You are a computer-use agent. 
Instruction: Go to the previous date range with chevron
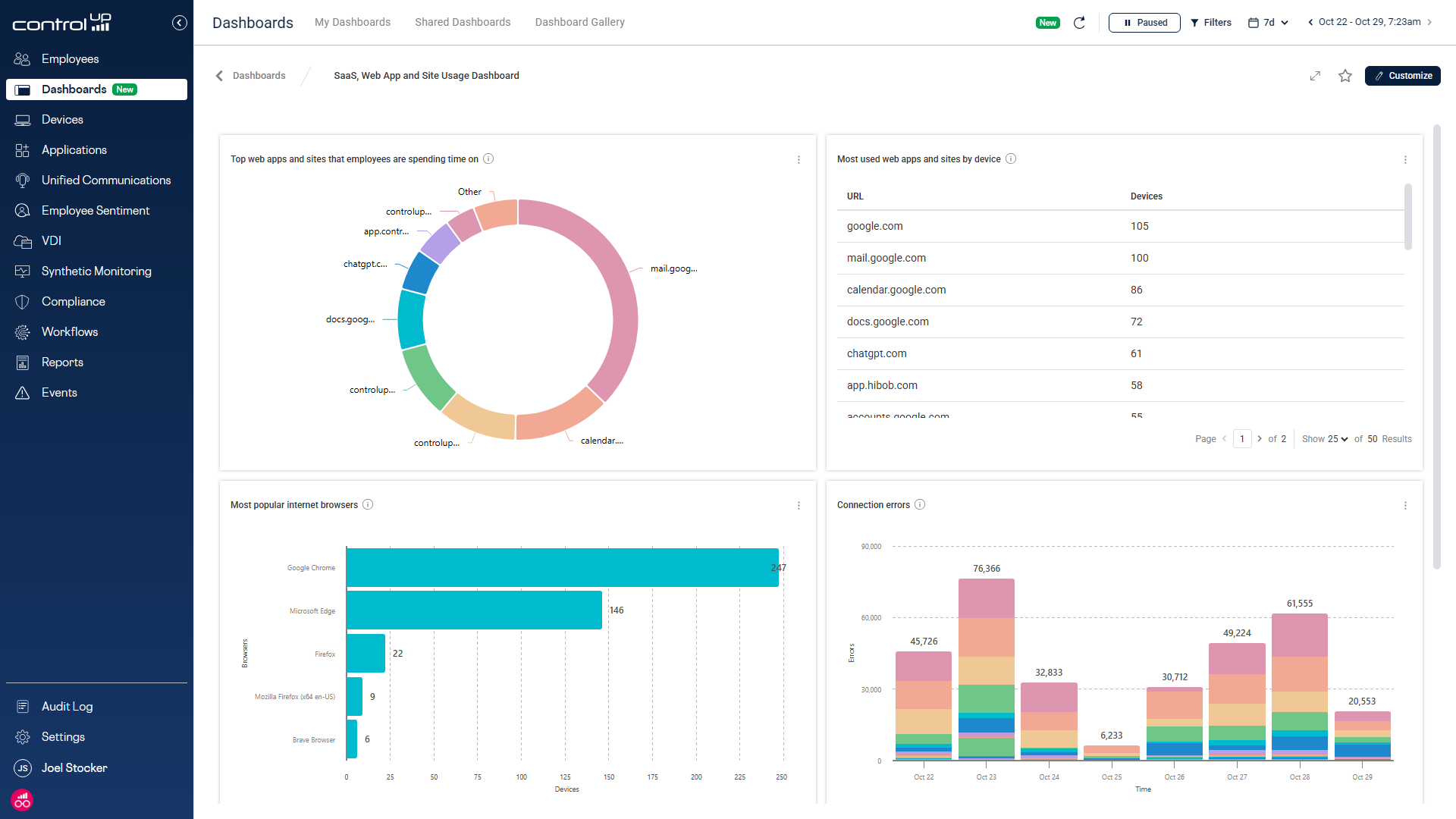[x=1310, y=22]
